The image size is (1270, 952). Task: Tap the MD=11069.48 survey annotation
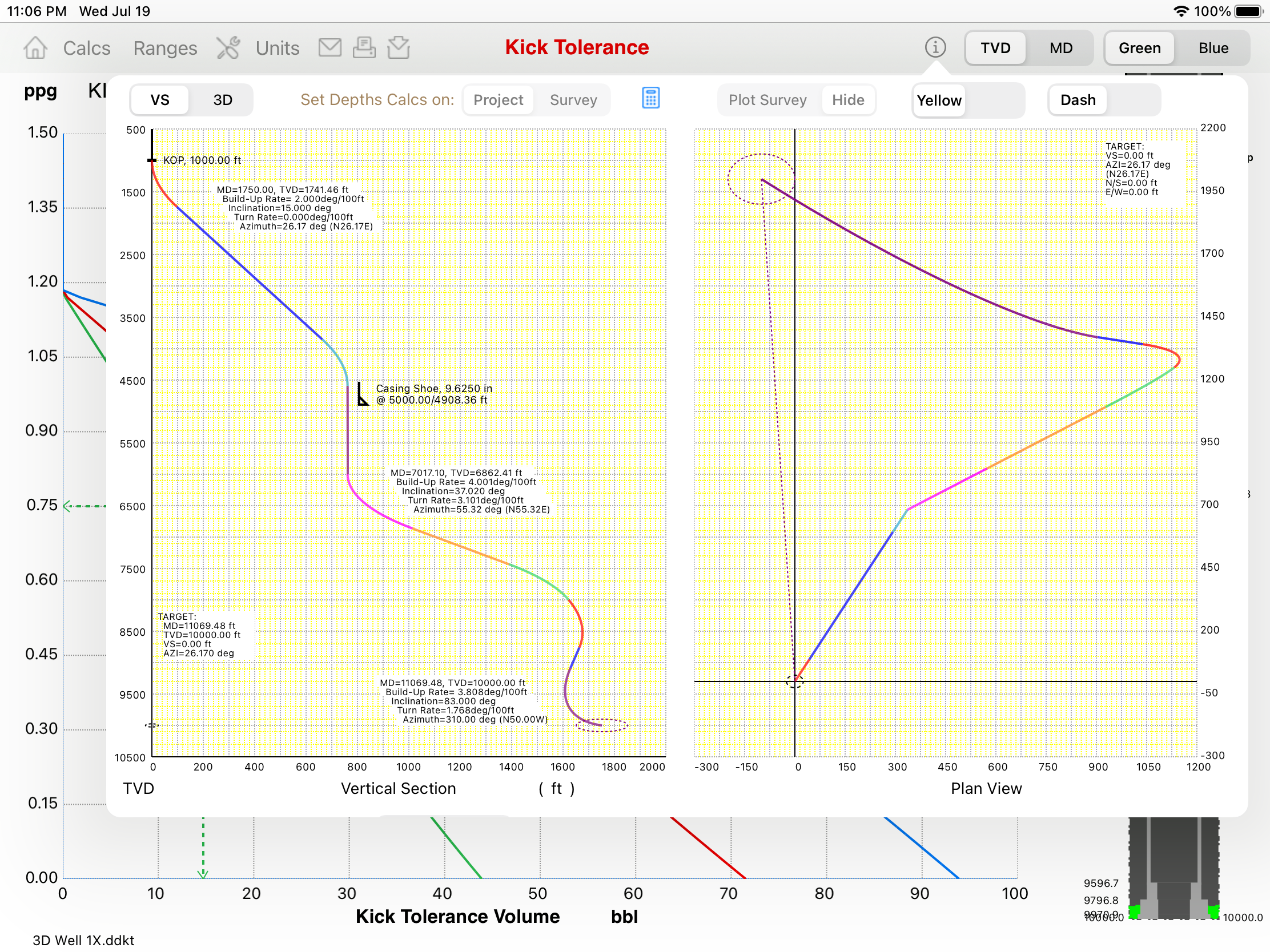click(x=463, y=701)
